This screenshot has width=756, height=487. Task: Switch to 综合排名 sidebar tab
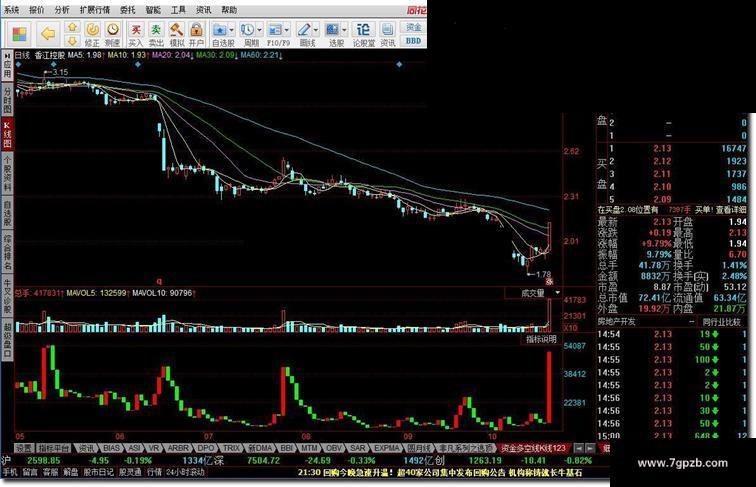[x=7, y=252]
